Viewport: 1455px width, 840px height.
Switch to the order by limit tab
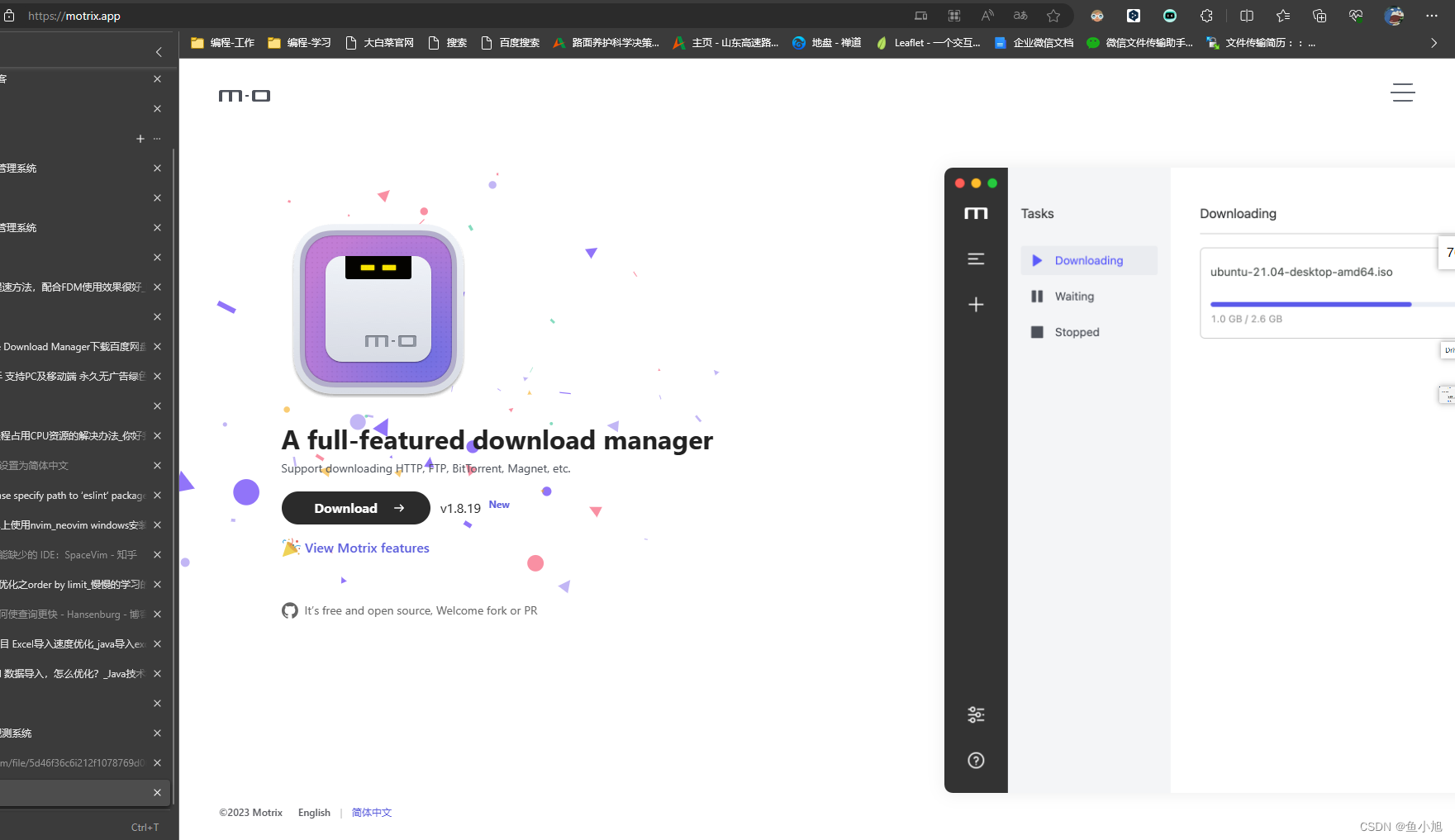click(x=74, y=585)
